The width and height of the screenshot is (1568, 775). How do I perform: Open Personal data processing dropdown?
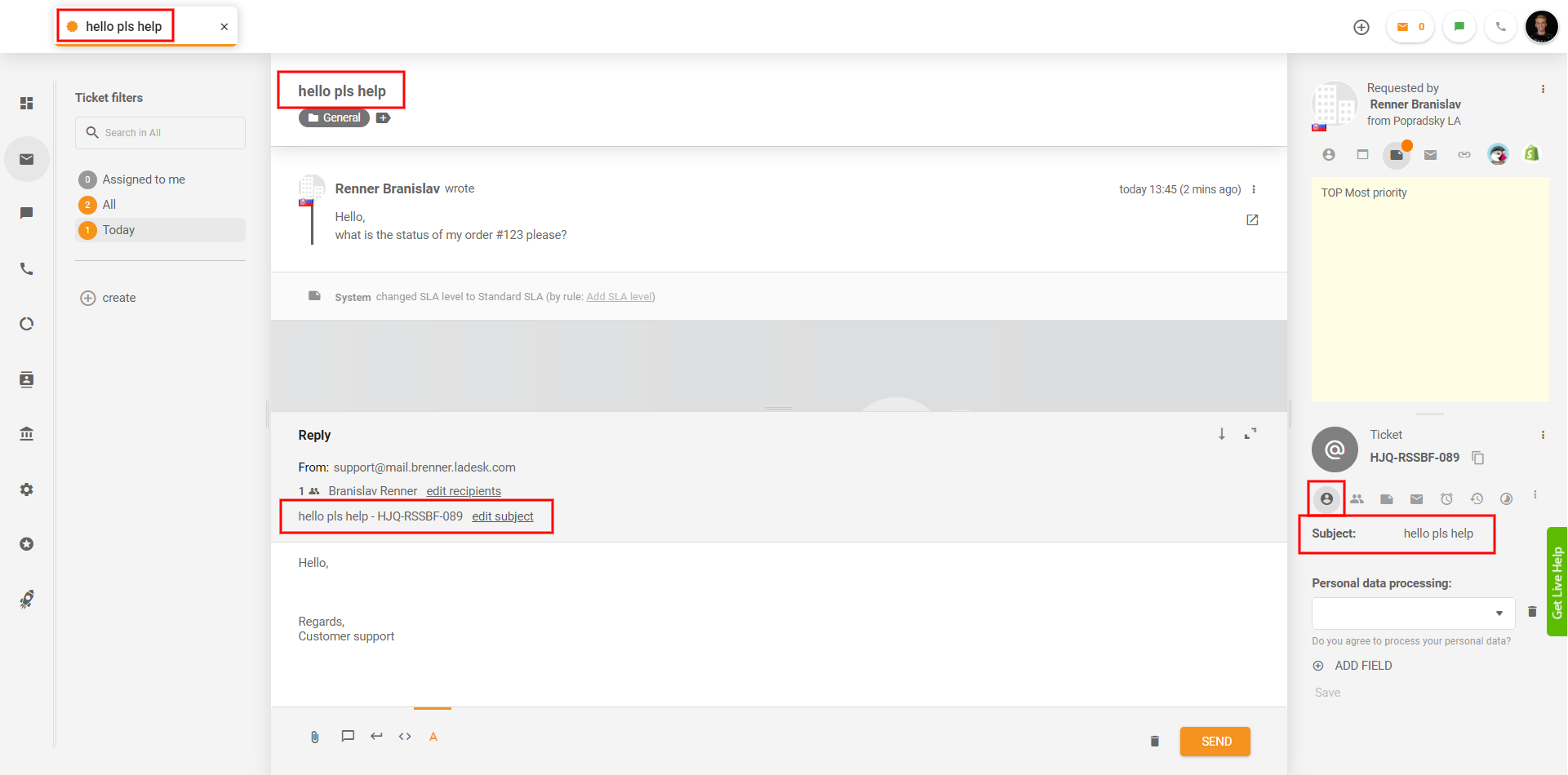pyautogui.click(x=1413, y=613)
